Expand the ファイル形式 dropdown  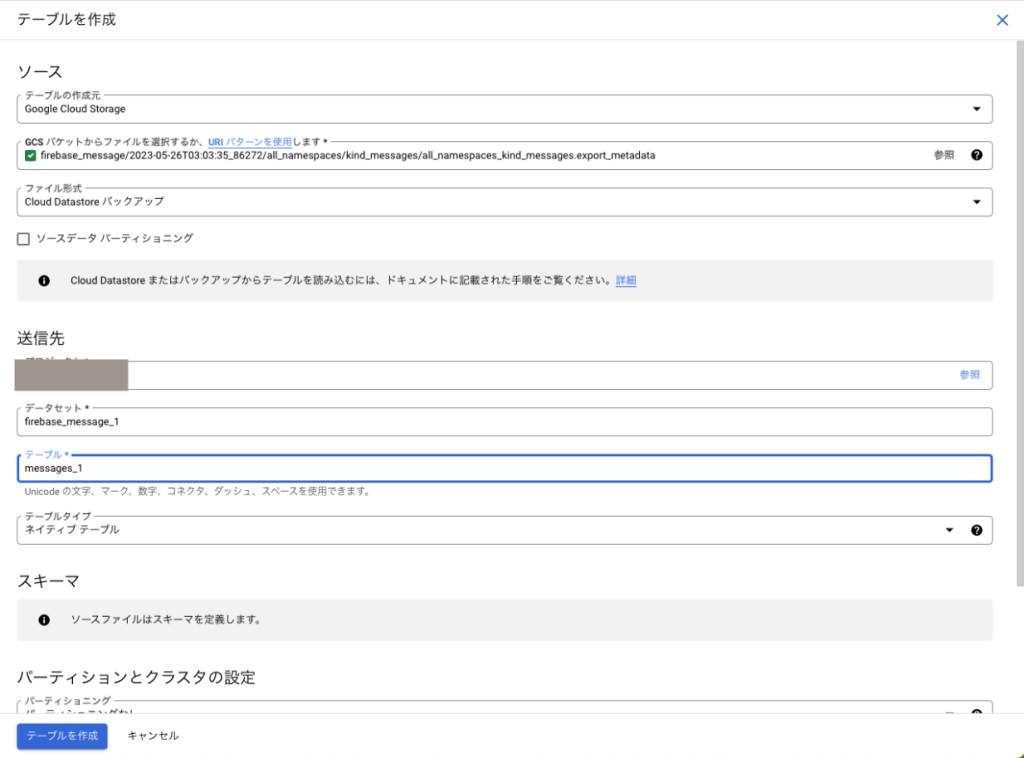pyautogui.click(x=976, y=202)
